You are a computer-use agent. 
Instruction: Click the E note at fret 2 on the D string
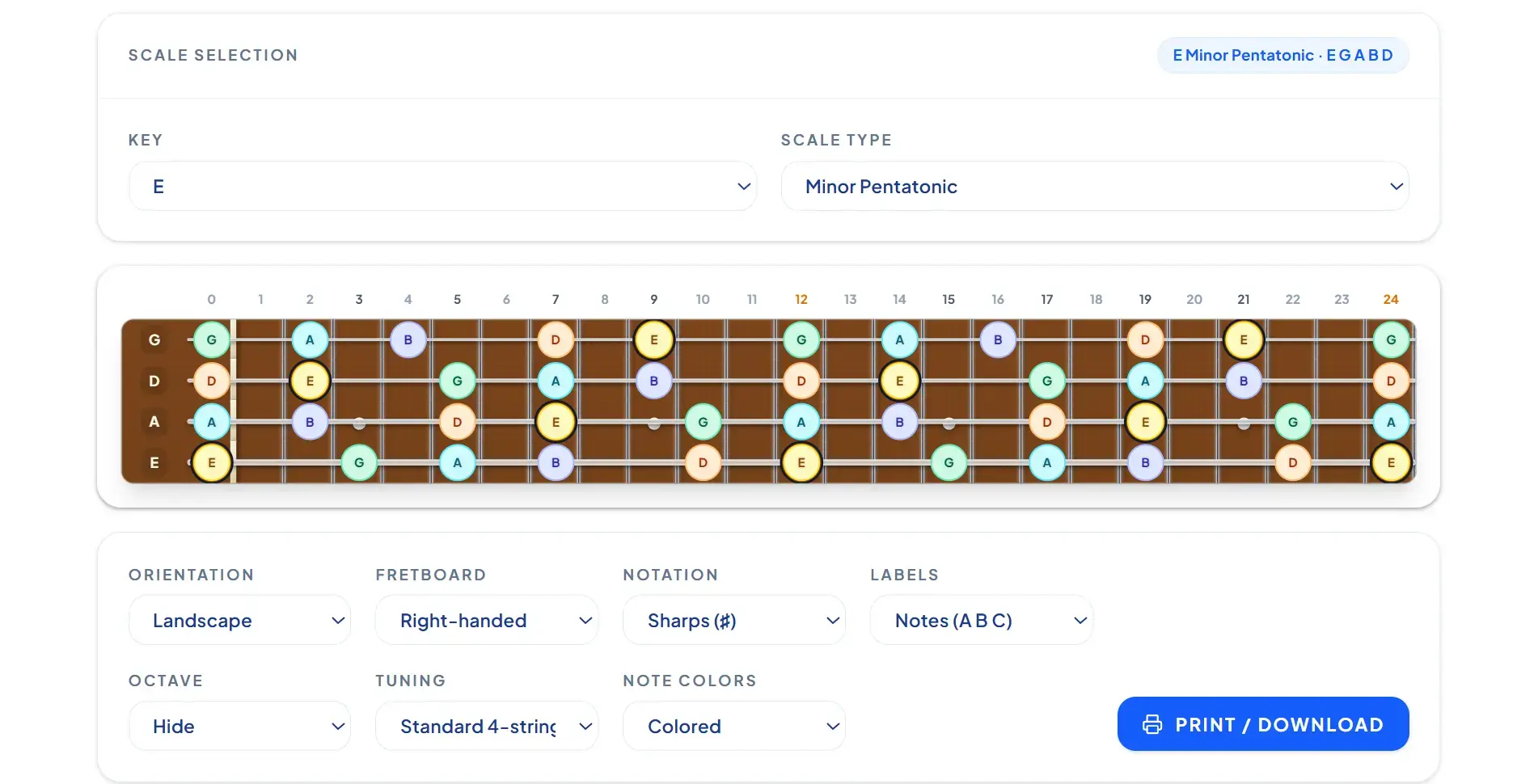[310, 381]
